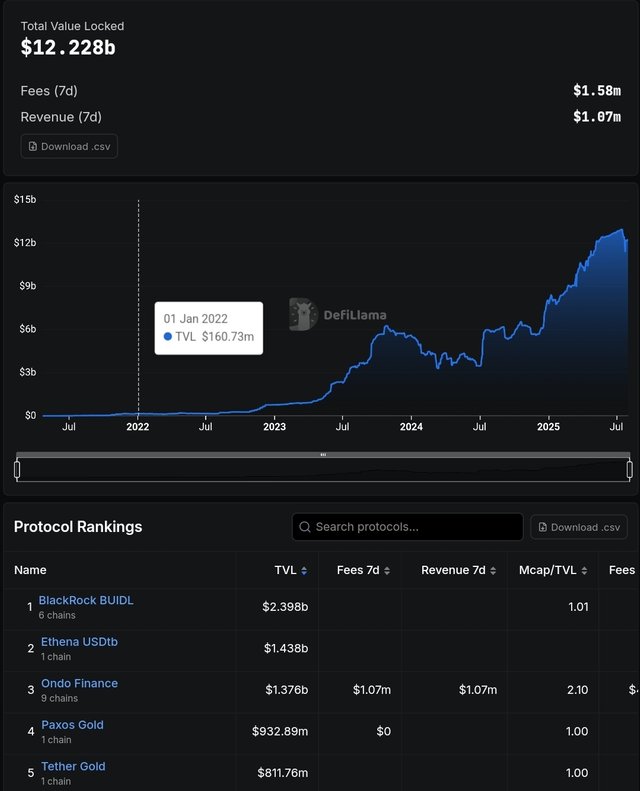Click BlackRock BUIDL's 1.01 Mcap/TVL value
Image resolution: width=640 pixels, height=791 pixels.
click(x=578, y=606)
